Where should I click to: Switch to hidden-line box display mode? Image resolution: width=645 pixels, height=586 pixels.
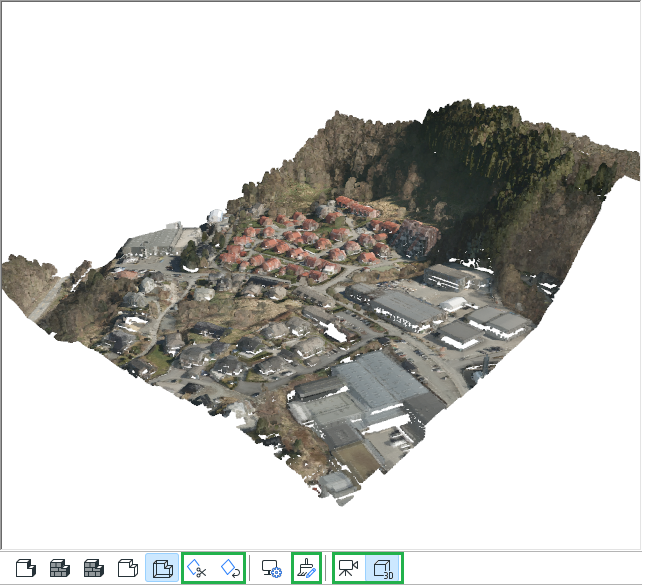pyautogui.click(x=127, y=569)
